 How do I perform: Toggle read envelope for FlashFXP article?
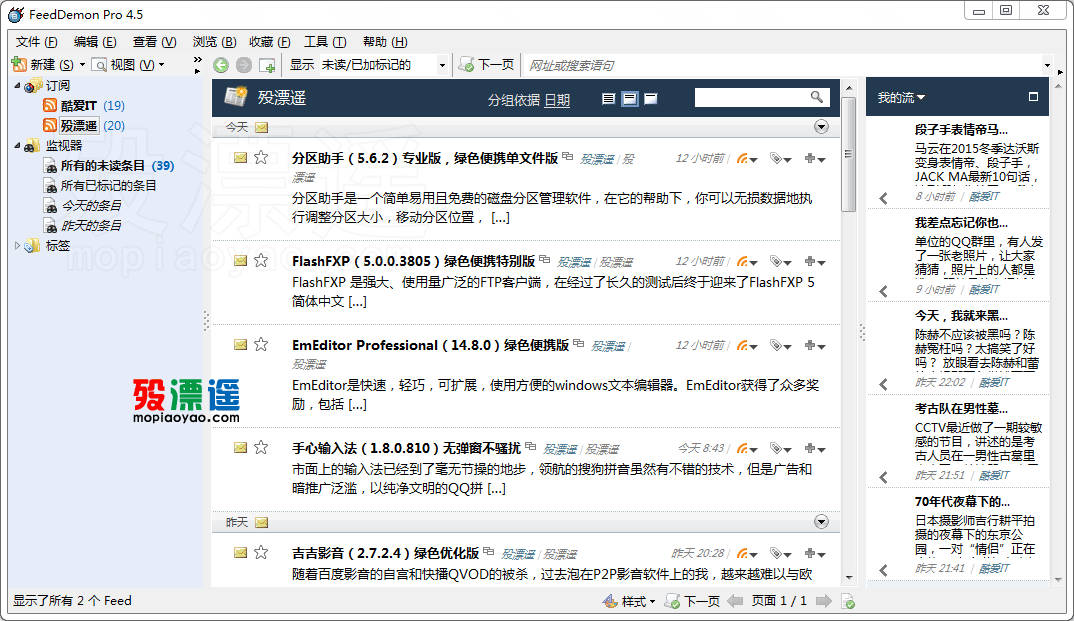point(240,260)
